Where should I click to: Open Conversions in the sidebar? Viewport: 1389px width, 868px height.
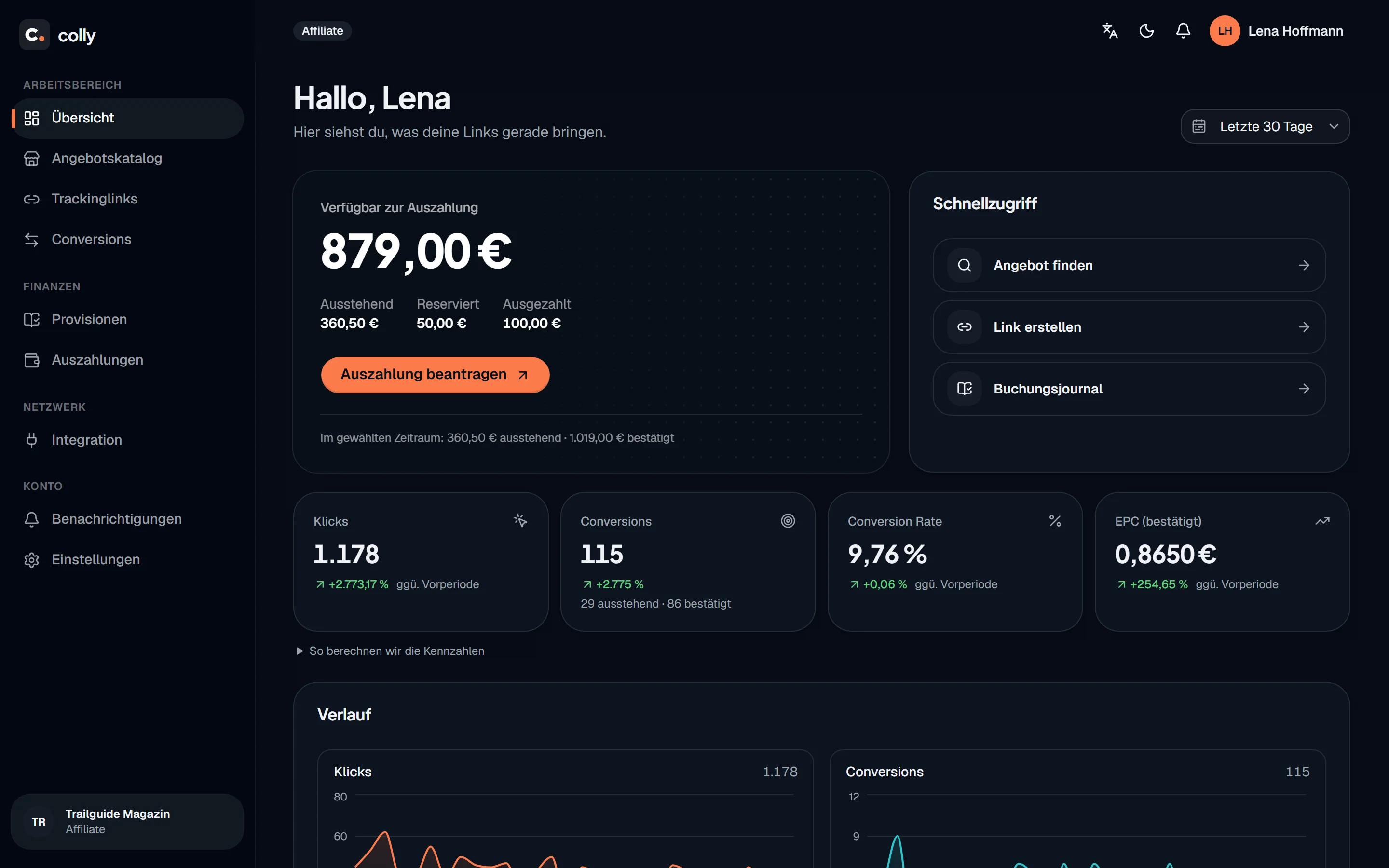tap(127, 239)
